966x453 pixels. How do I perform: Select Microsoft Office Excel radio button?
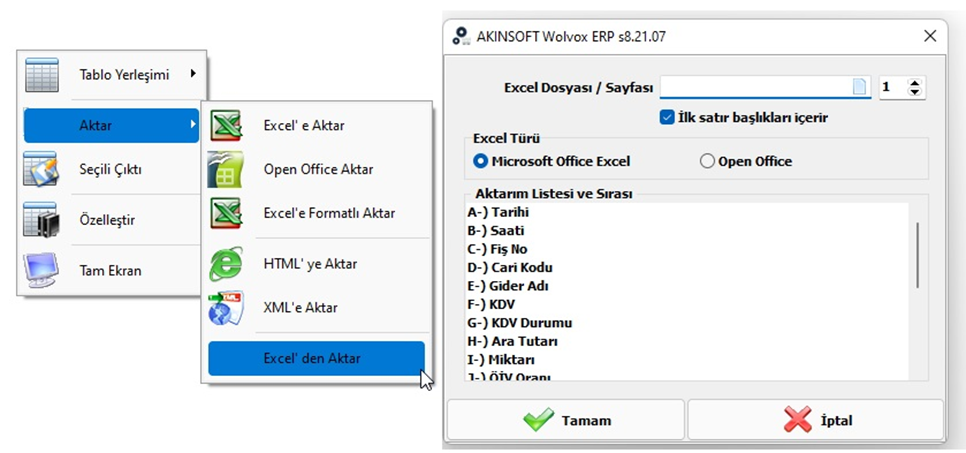(481, 161)
